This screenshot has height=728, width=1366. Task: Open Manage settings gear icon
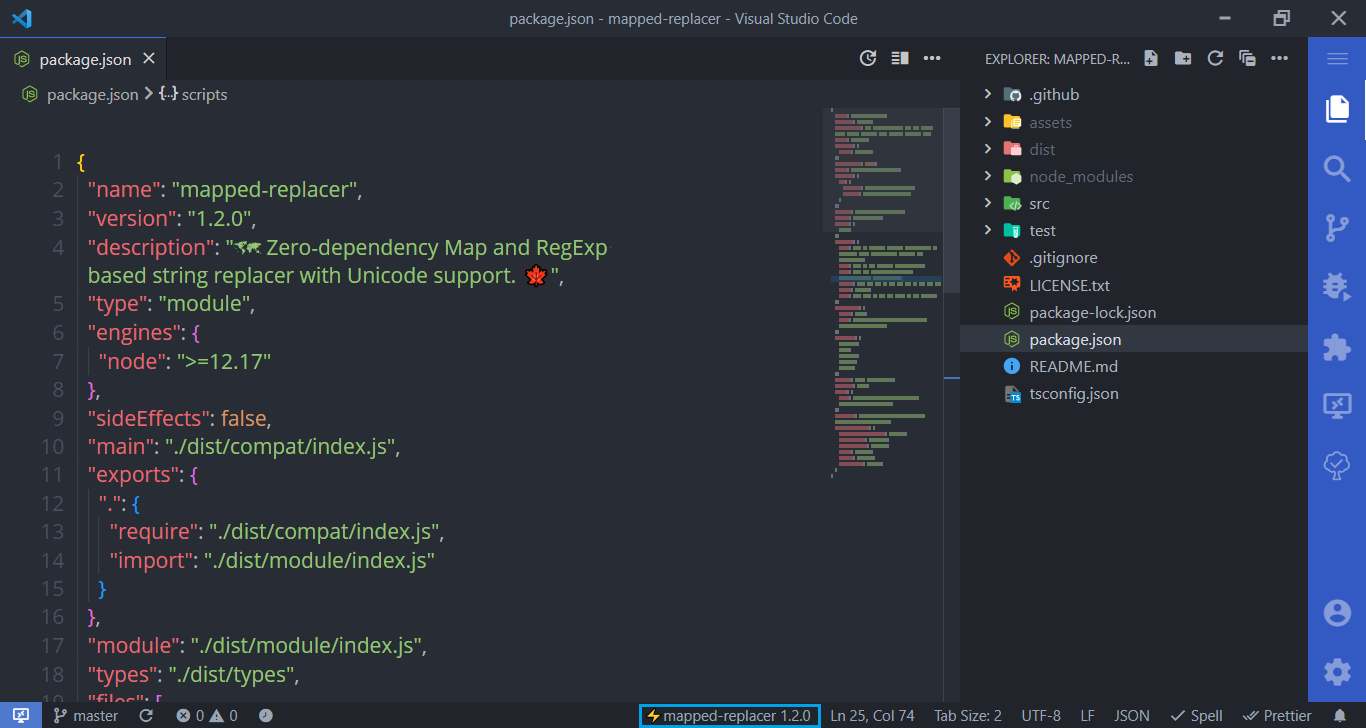pyautogui.click(x=1337, y=671)
